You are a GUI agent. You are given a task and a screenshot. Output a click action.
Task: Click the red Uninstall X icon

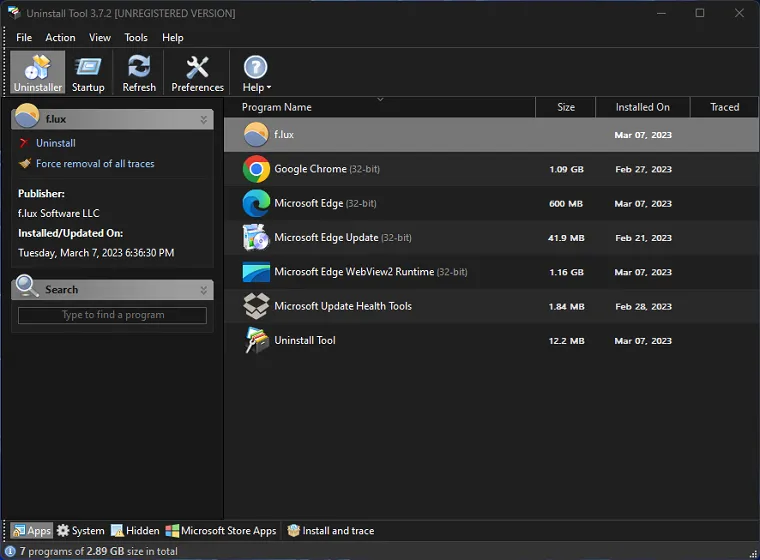[x=24, y=143]
